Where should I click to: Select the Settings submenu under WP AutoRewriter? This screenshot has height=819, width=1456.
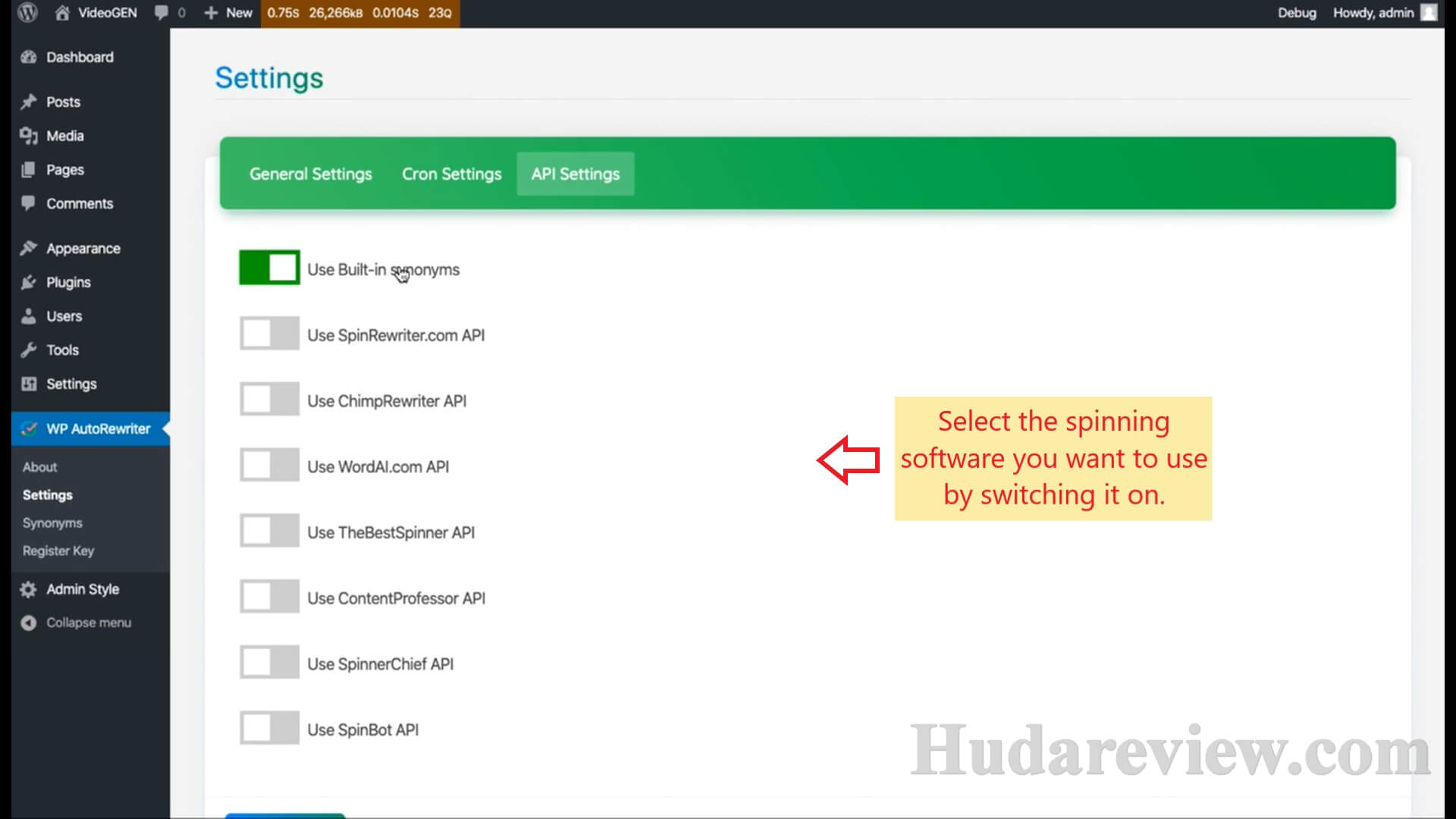pos(48,495)
